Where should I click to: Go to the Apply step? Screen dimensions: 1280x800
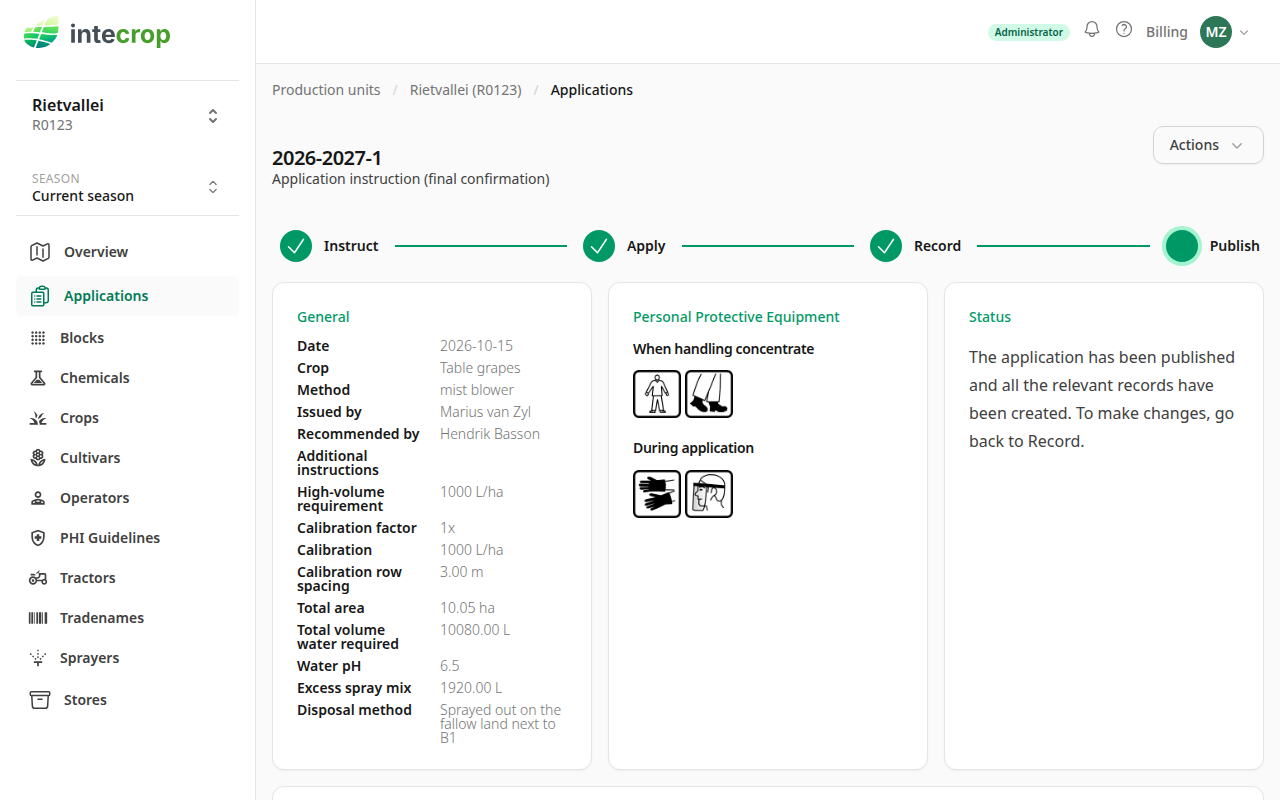(624, 246)
